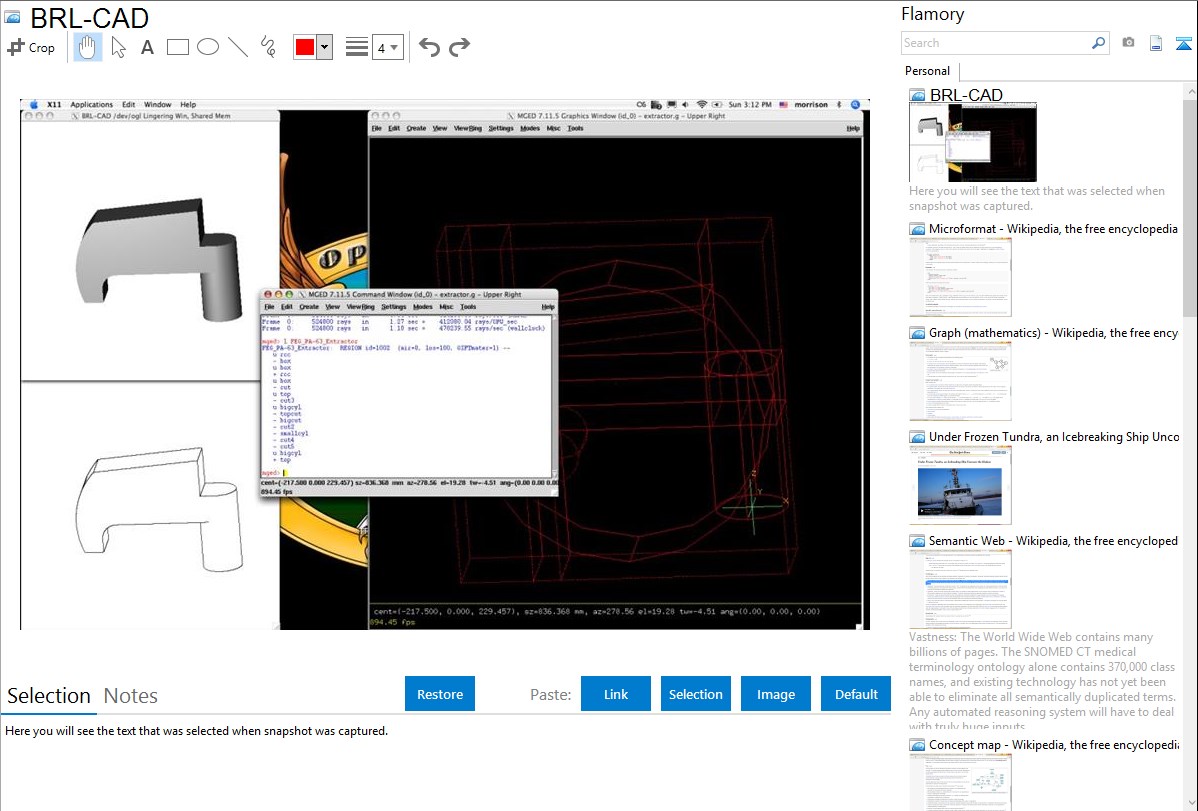Click the page document icon in Flamory panel
This screenshot has height=811, width=1198.
(1156, 44)
